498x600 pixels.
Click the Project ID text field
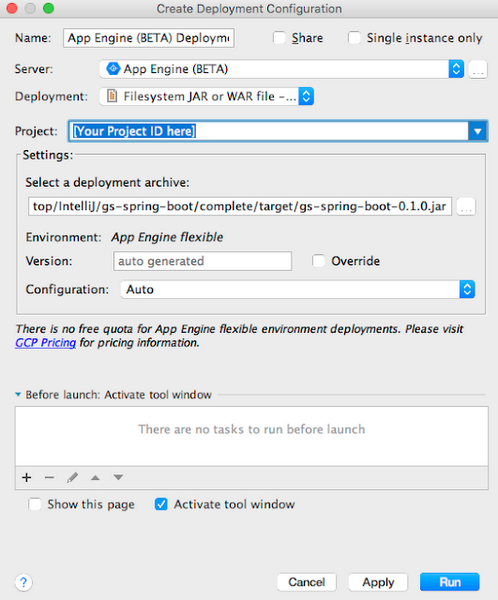[x=269, y=131]
